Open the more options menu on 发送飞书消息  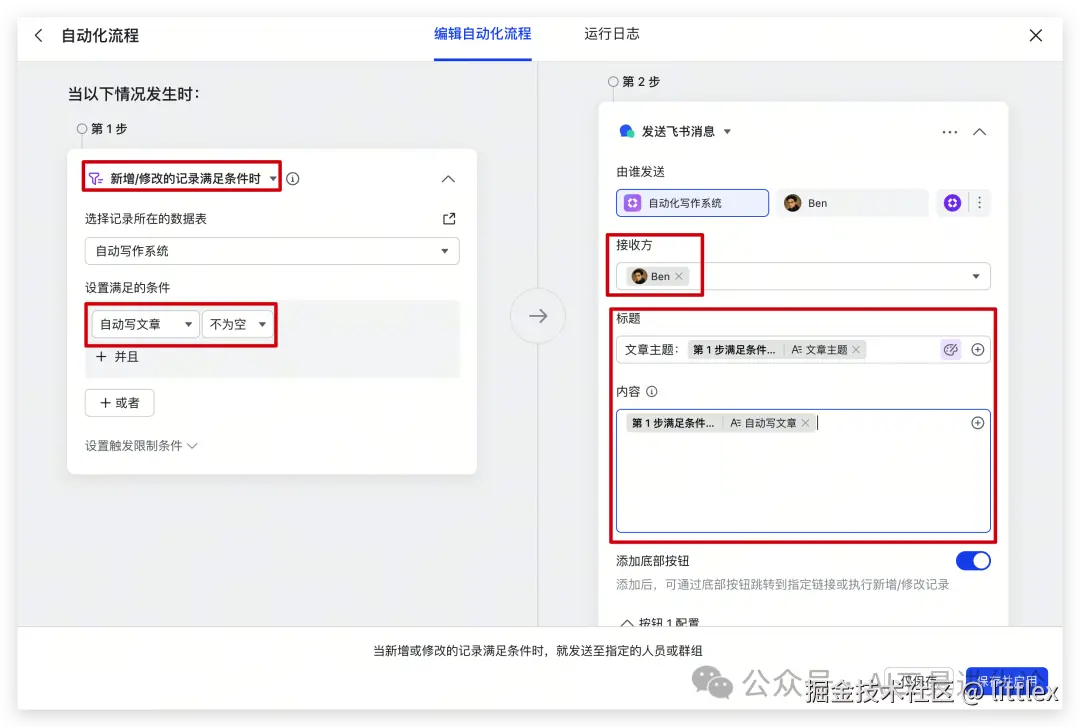tap(949, 131)
